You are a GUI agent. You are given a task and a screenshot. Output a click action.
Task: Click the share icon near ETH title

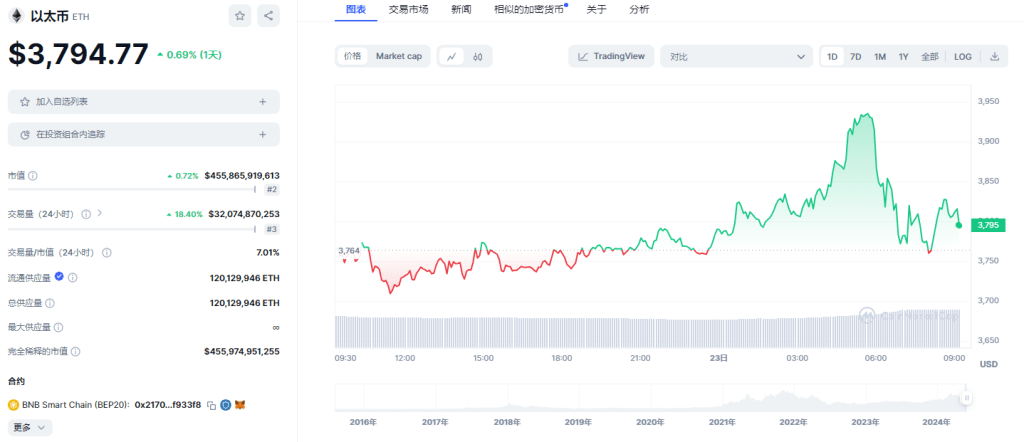point(268,15)
